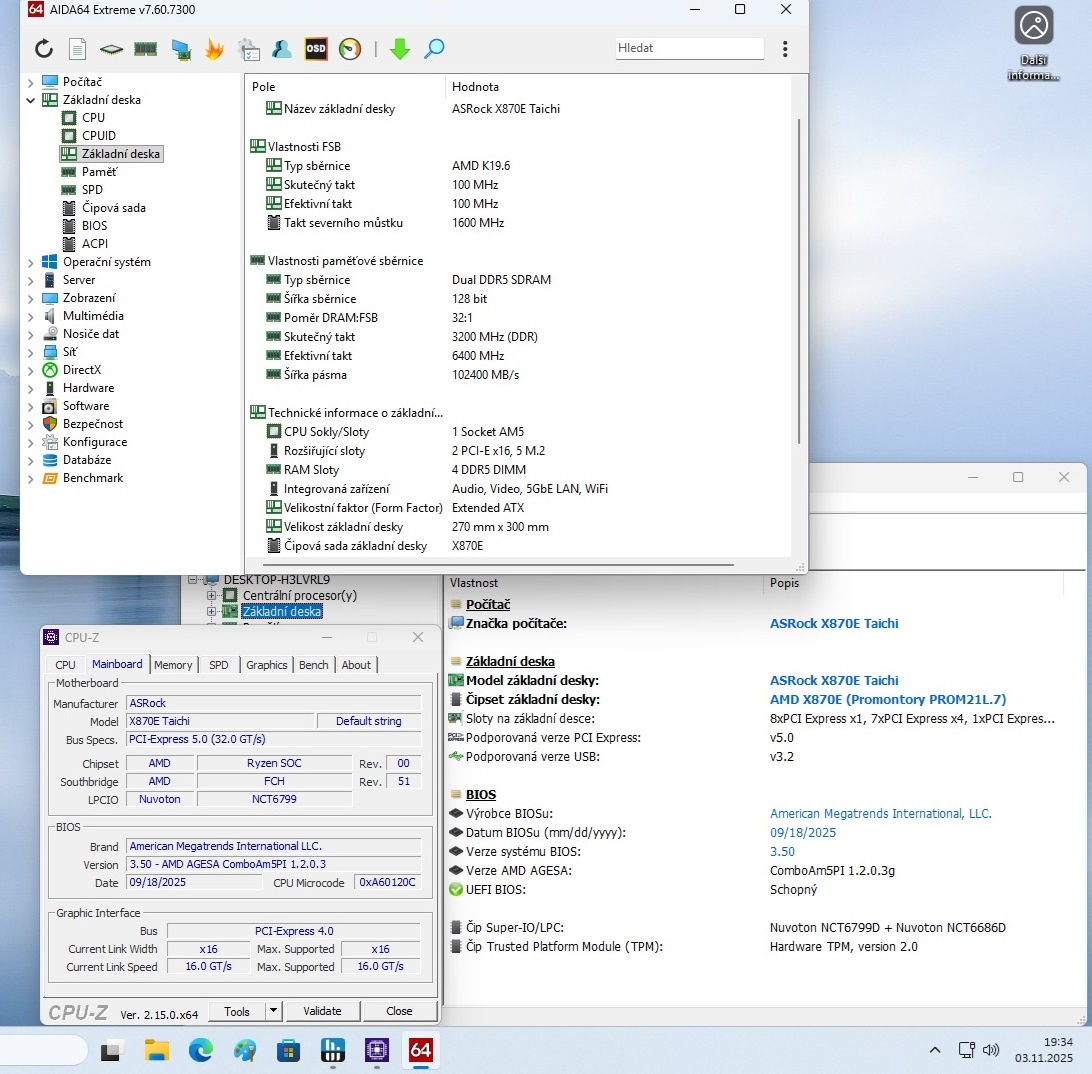Open the memory benchmark RAM icon
Screen dimensions: 1092x1074
(x=146, y=49)
